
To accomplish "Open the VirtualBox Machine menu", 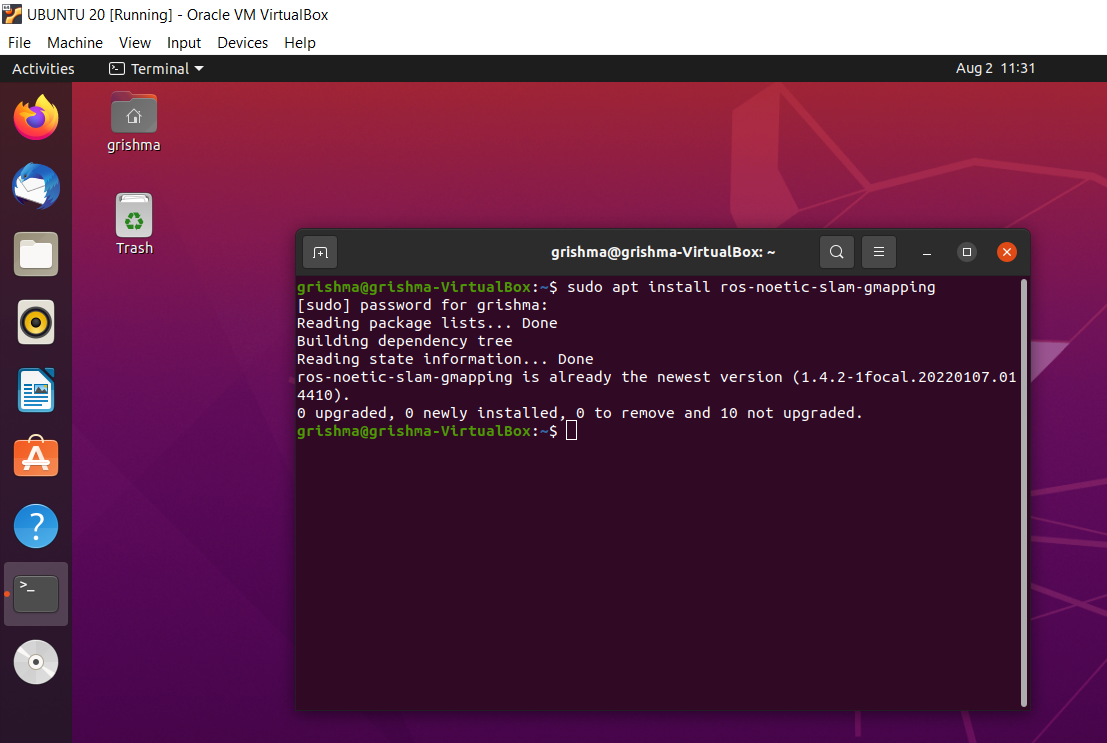I will click(x=75, y=42).
